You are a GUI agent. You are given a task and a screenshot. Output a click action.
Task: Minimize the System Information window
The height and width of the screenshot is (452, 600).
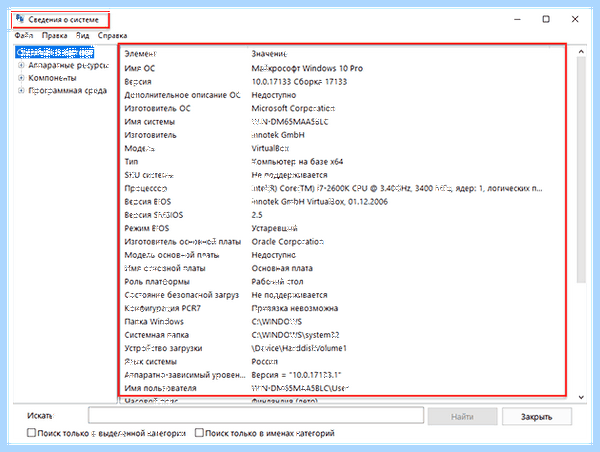pos(518,19)
